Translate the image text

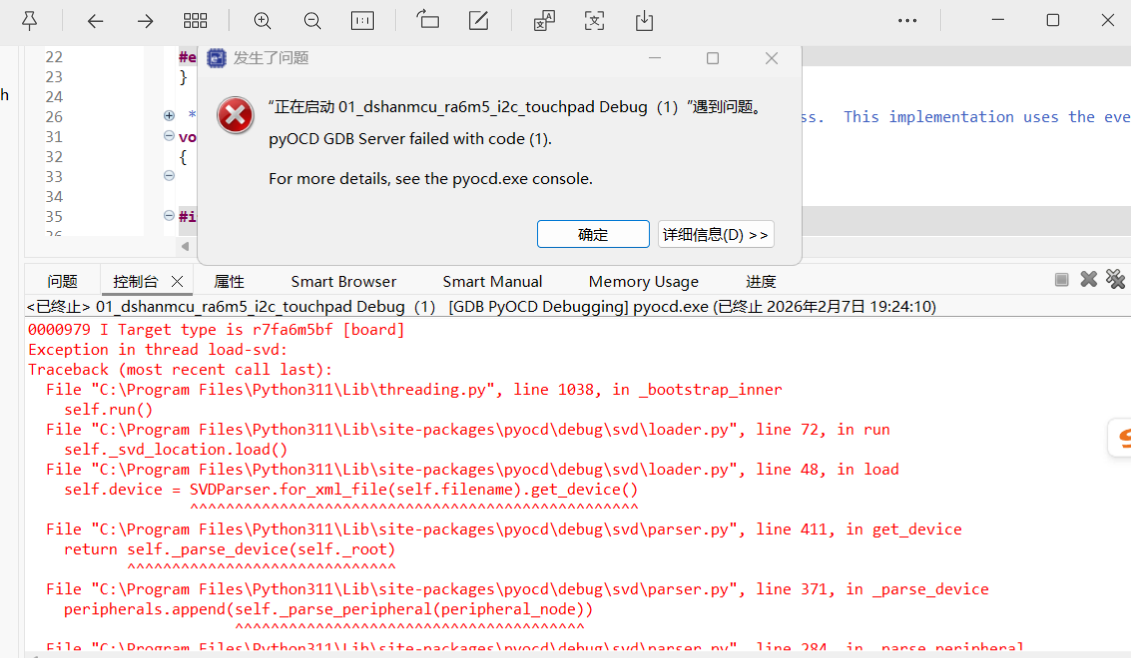click(544, 21)
